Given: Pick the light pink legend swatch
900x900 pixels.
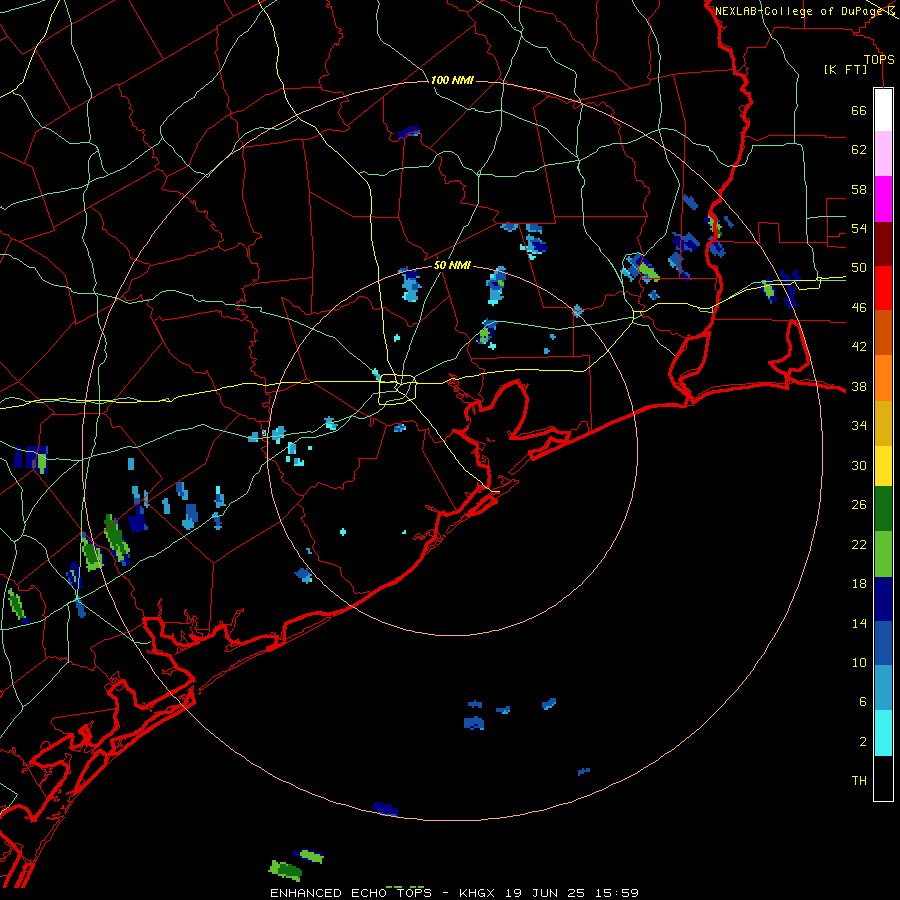Looking at the screenshot, I should (x=883, y=153).
